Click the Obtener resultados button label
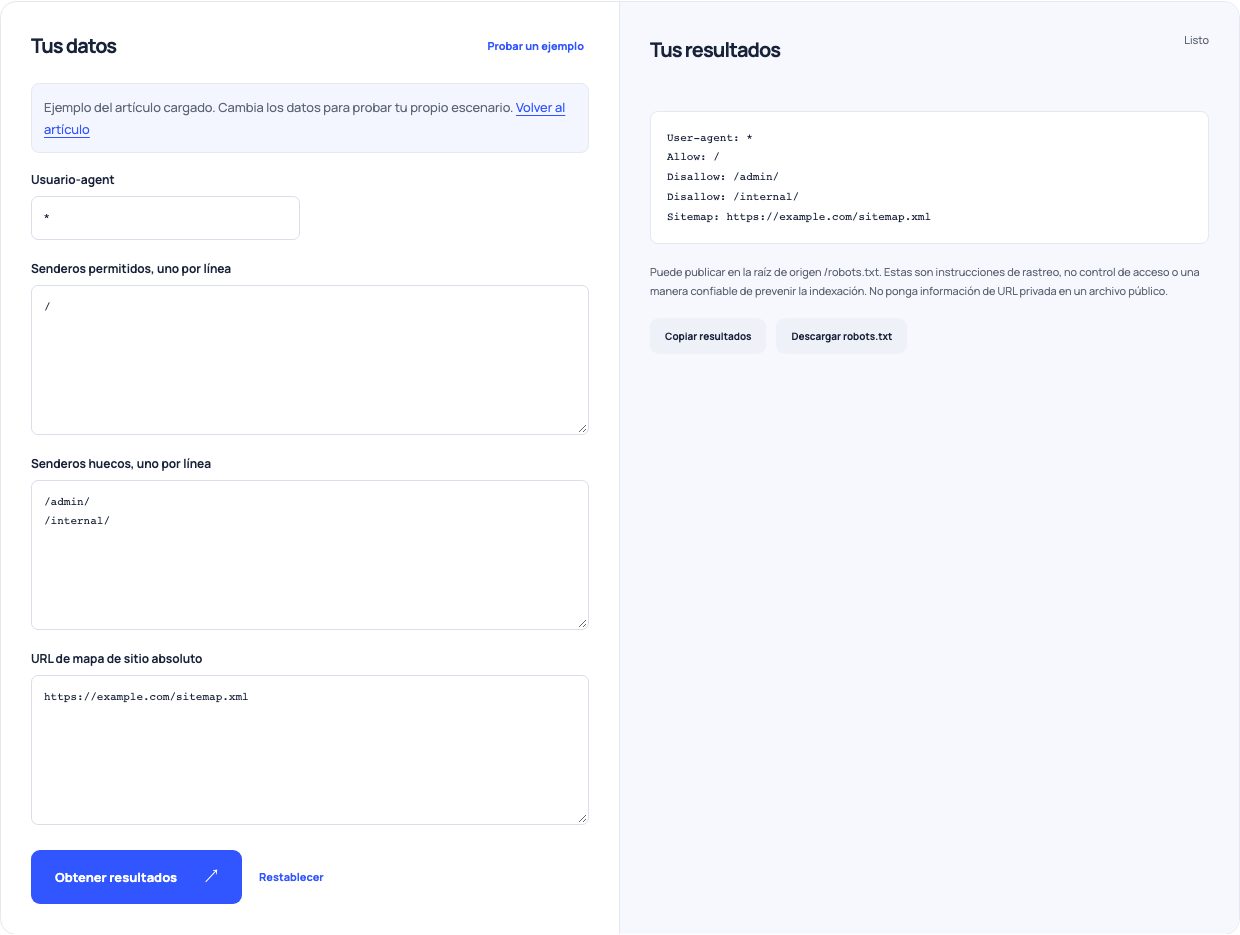The image size is (1240, 935). 116,877
